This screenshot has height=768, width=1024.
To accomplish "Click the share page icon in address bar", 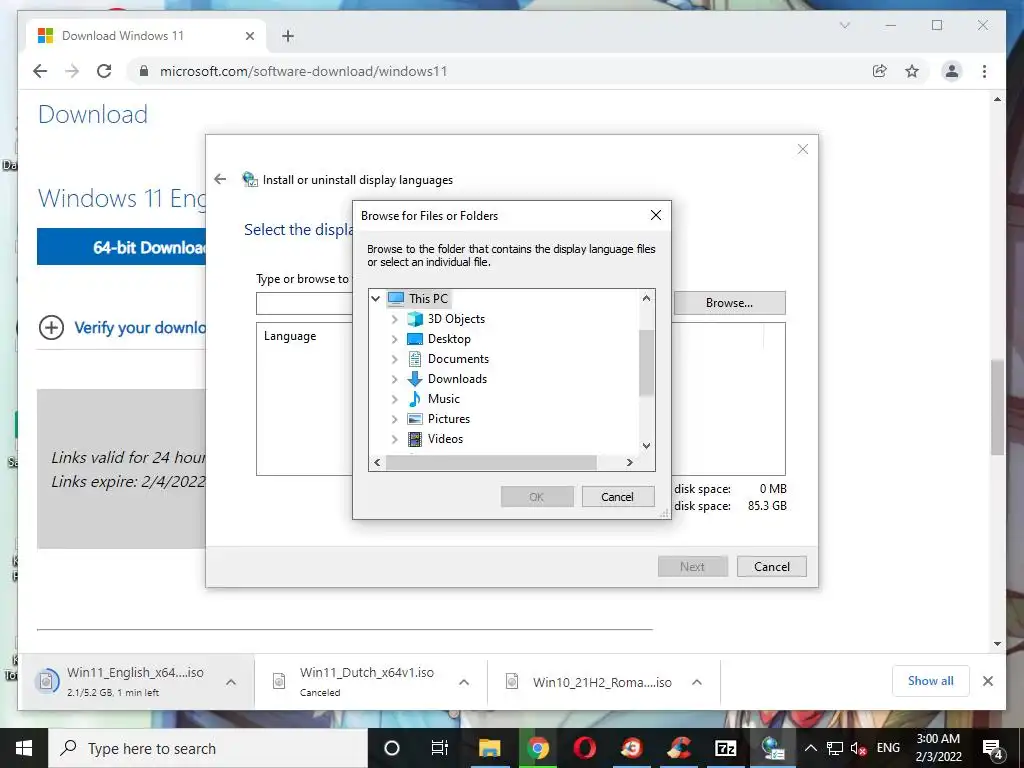I will (x=880, y=71).
